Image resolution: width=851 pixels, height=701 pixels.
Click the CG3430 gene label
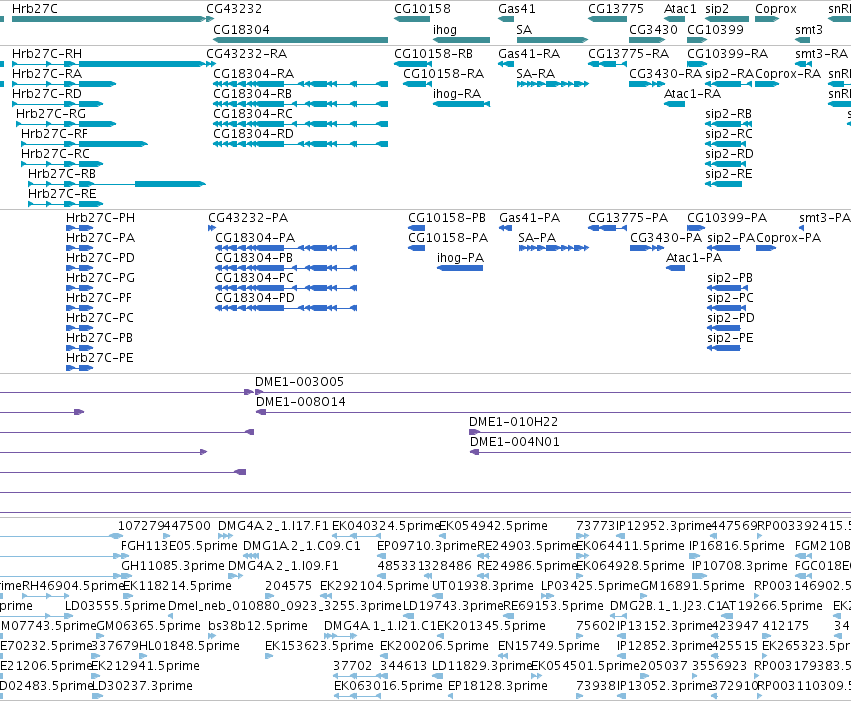pos(653,29)
